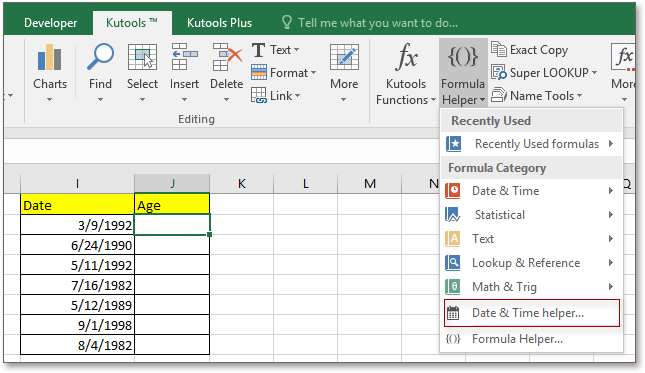Choose Date & Time helper menu item
The width and height of the screenshot is (645, 373).
tap(532, 313)
